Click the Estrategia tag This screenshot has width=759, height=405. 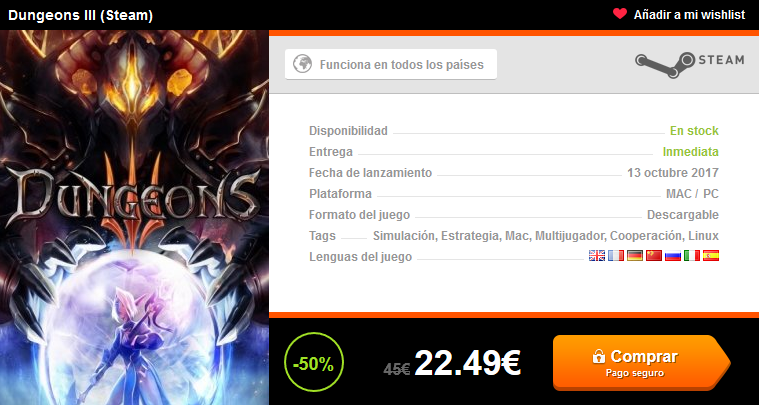pyautogui.click(x=470, y=236)
